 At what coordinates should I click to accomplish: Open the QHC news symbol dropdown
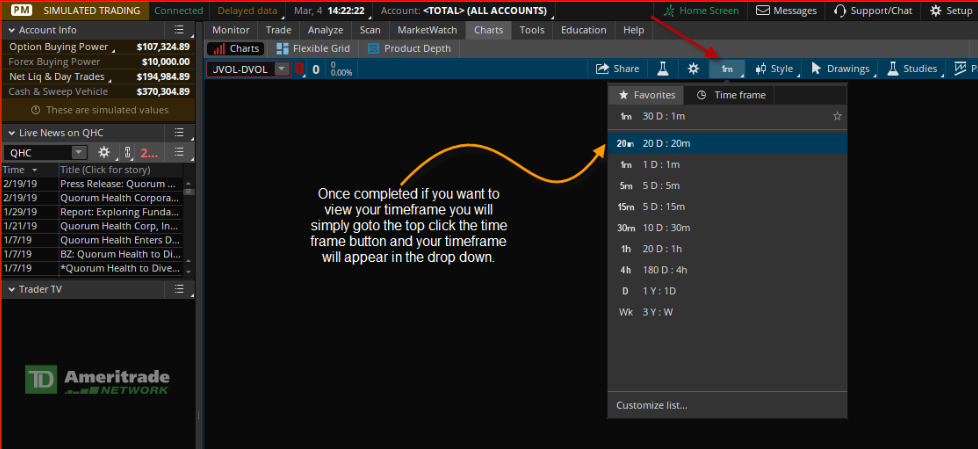(79, 153)
